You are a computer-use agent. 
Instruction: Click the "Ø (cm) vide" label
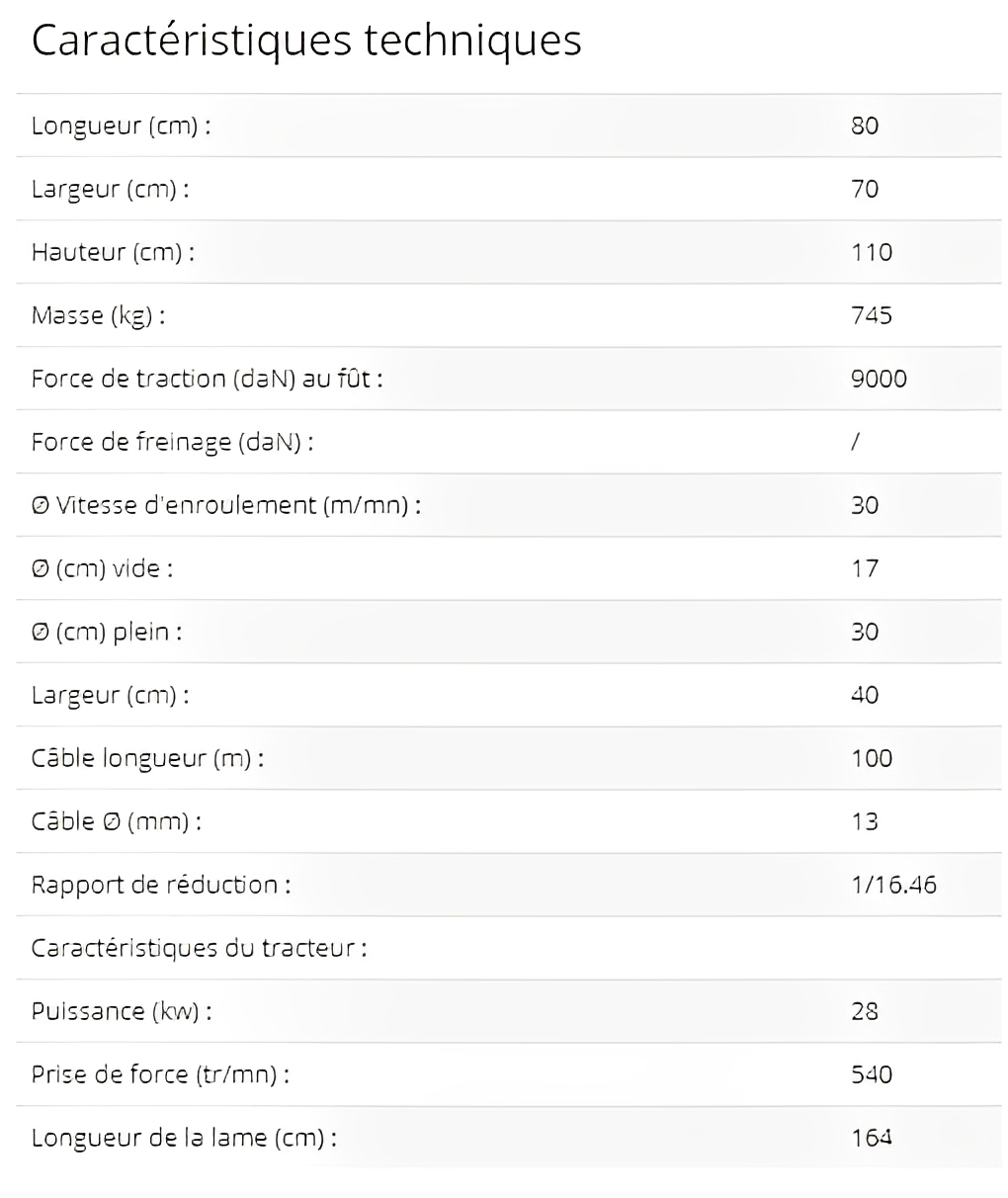tap(102, 569)
